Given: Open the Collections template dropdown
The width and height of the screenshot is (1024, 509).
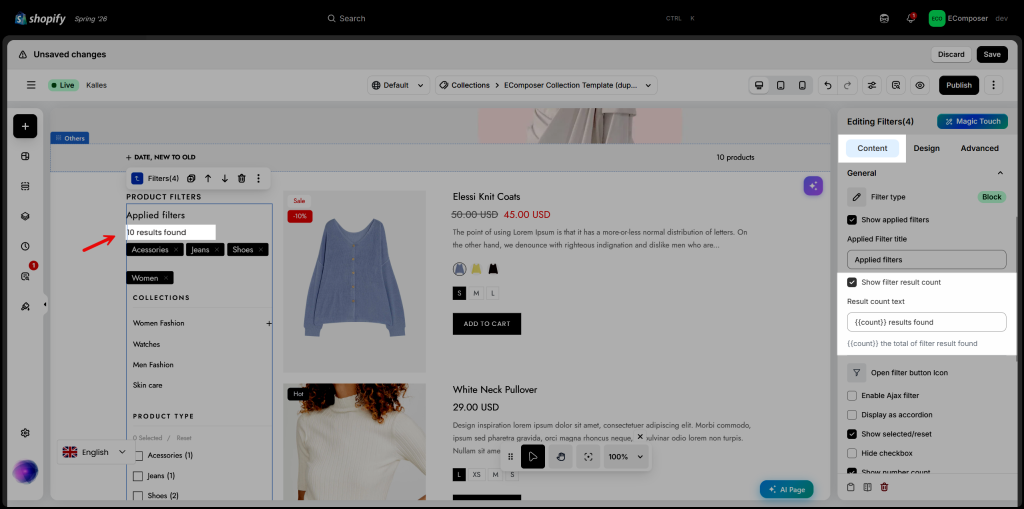Looking at the screenshot, I should point(546,85).
